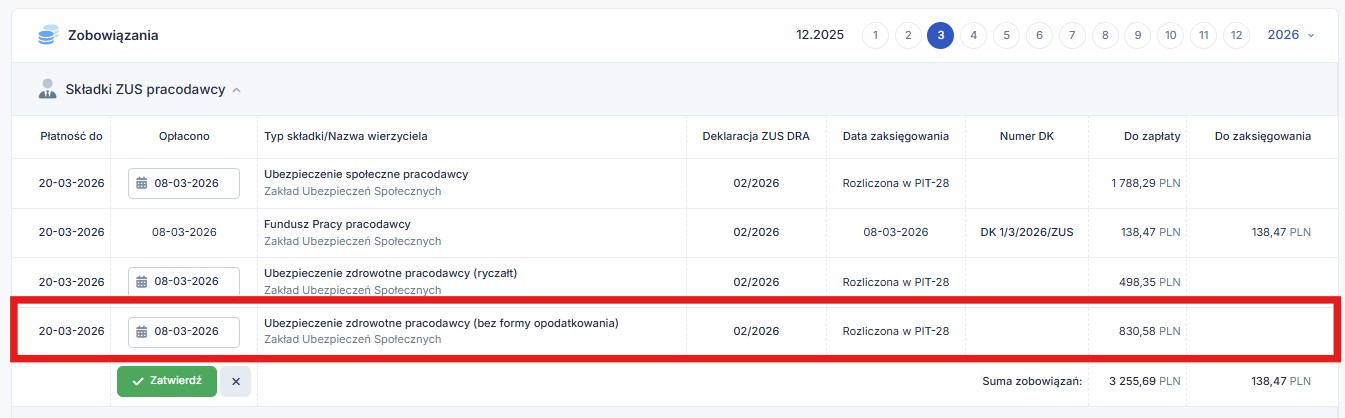This screenshot has height=418, width=1345.
Task: Click calendar icon in Ubezpieczenie społeczne row
Action: tap(141, 184)
